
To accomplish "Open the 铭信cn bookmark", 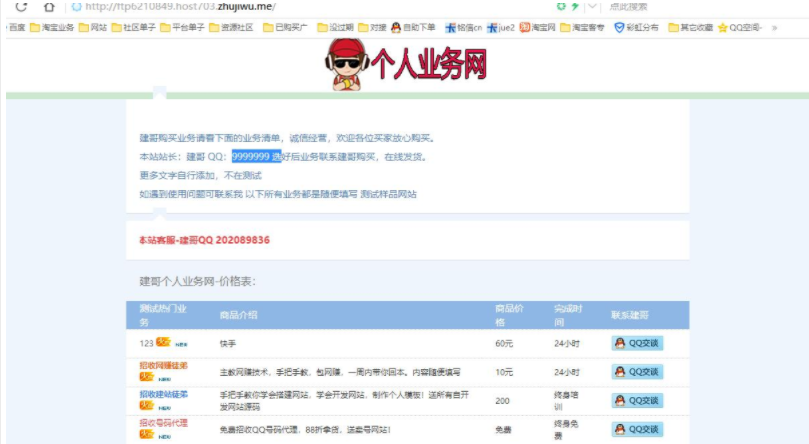I will pos(463,27).
